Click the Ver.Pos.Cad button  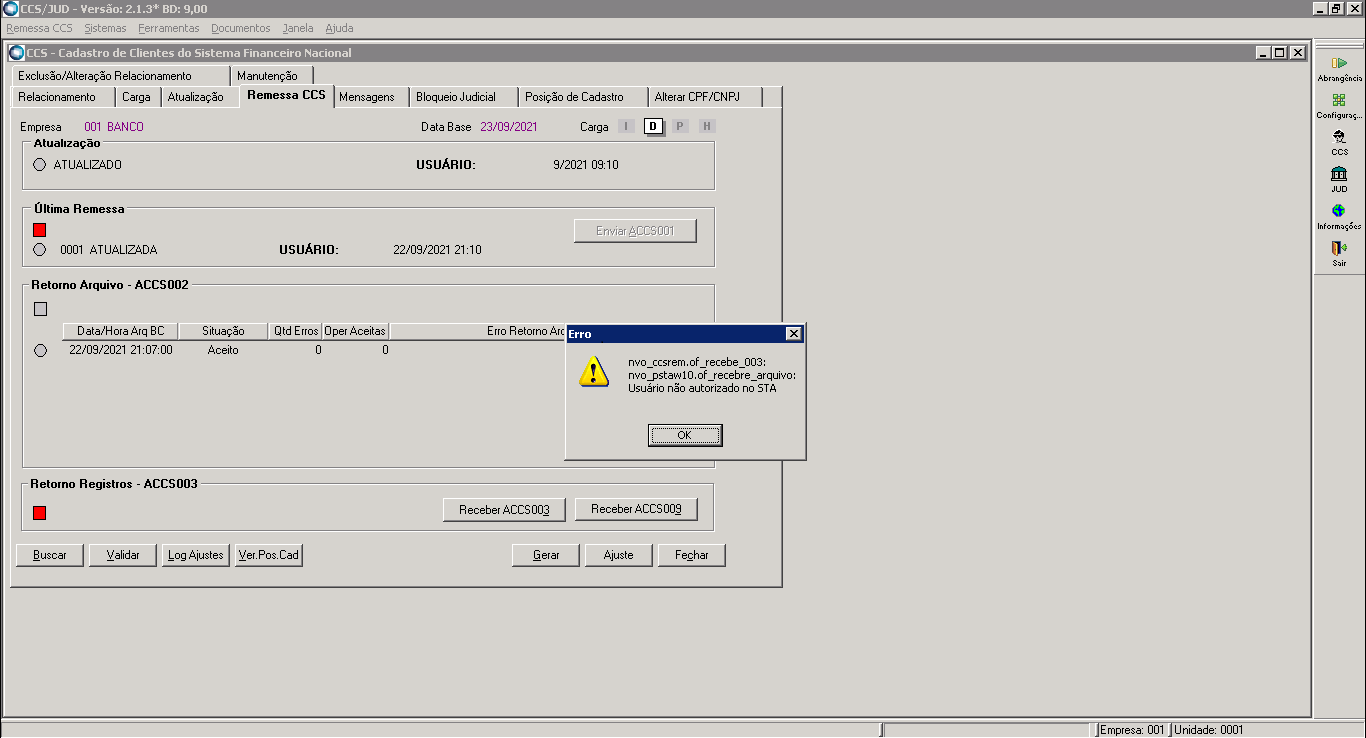click(268, 555)
